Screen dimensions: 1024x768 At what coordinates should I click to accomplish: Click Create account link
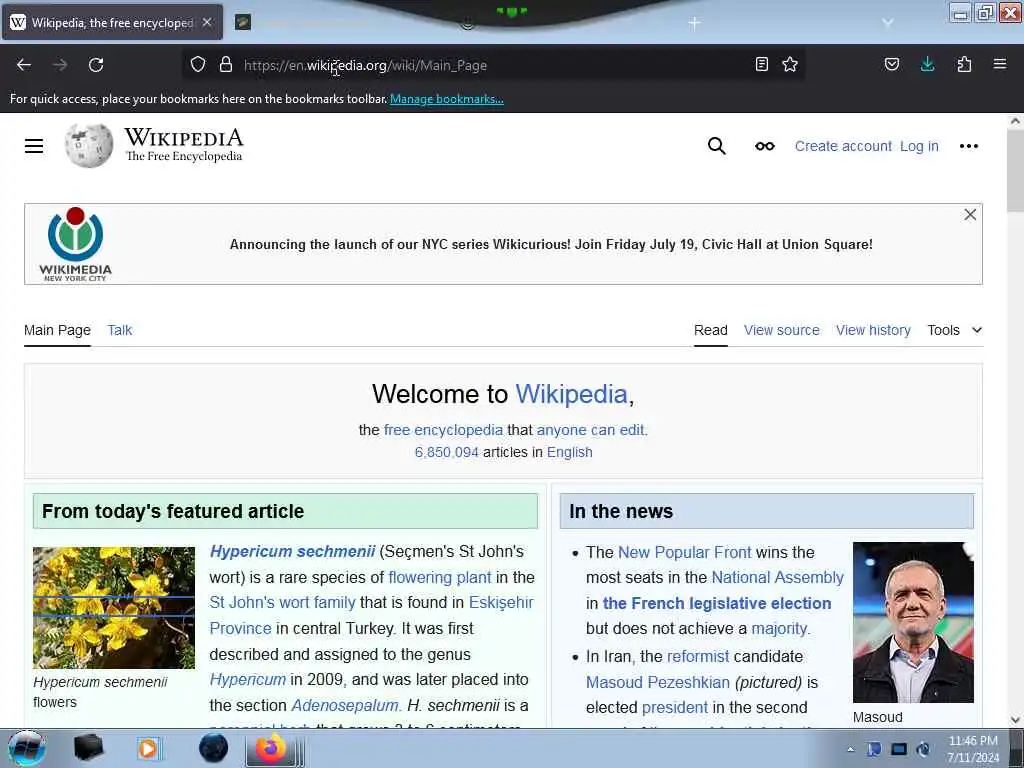coord(842,146)
